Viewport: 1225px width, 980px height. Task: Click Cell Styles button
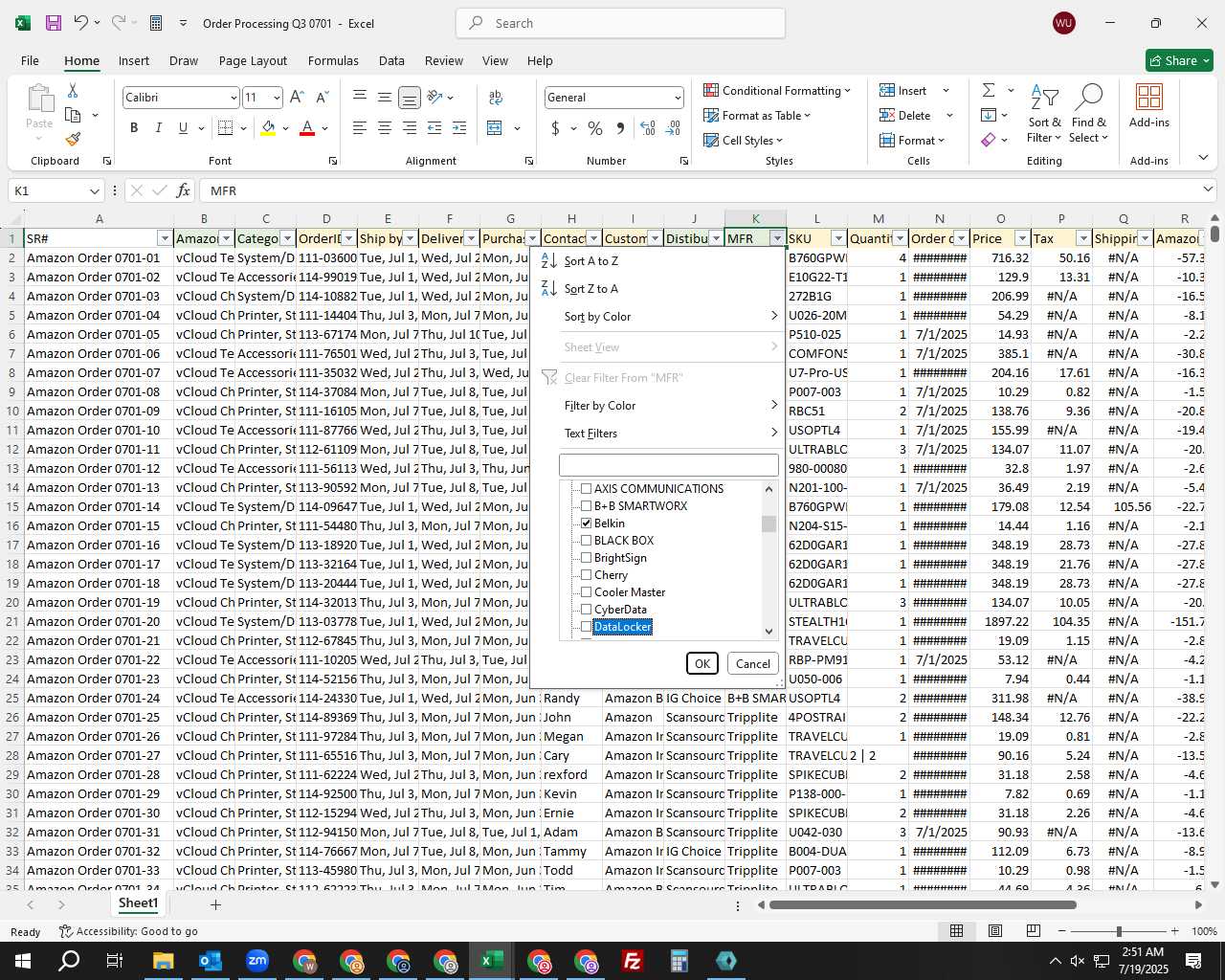click(744, 140)
